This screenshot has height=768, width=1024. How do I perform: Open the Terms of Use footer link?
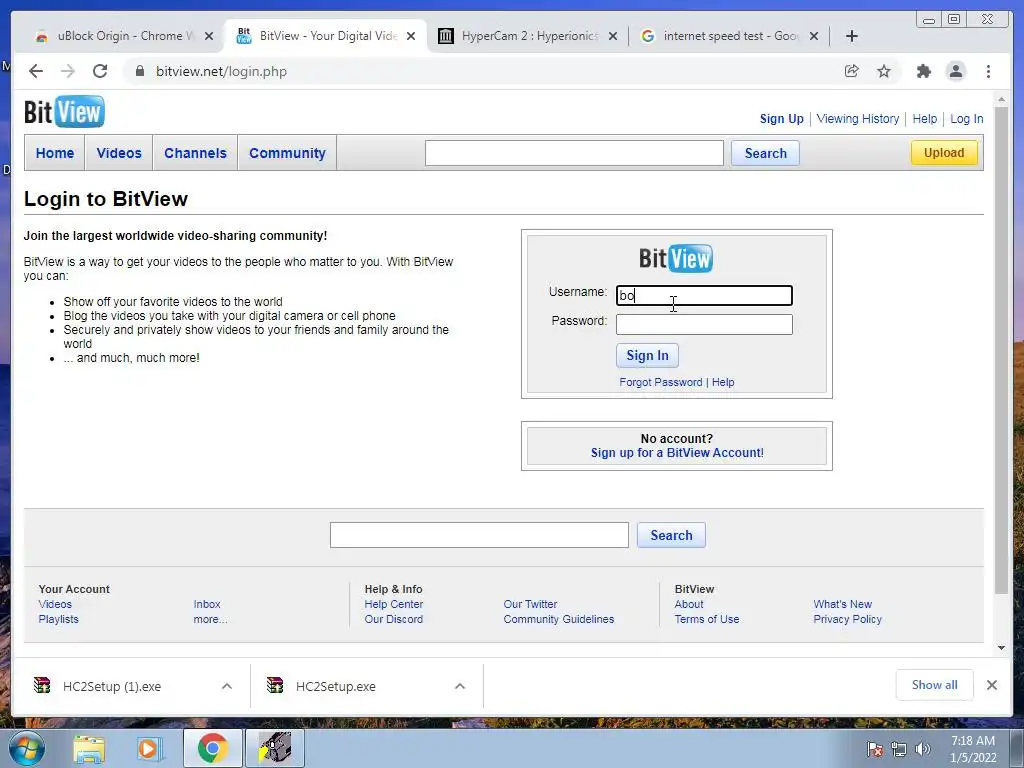[x=707, y=619]
